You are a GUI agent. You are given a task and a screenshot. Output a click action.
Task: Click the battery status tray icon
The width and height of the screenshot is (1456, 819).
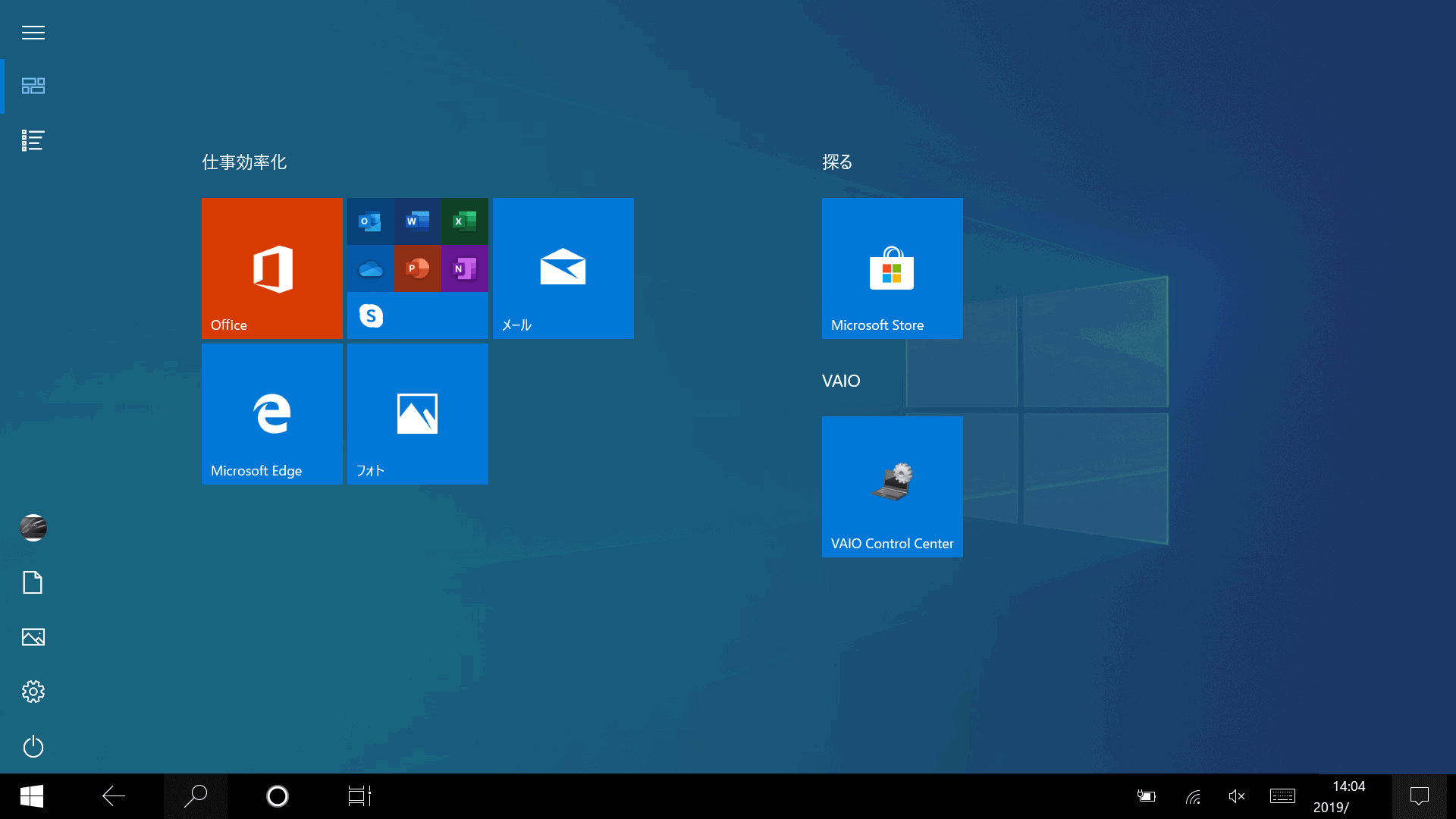click(x=1147, y=796)
